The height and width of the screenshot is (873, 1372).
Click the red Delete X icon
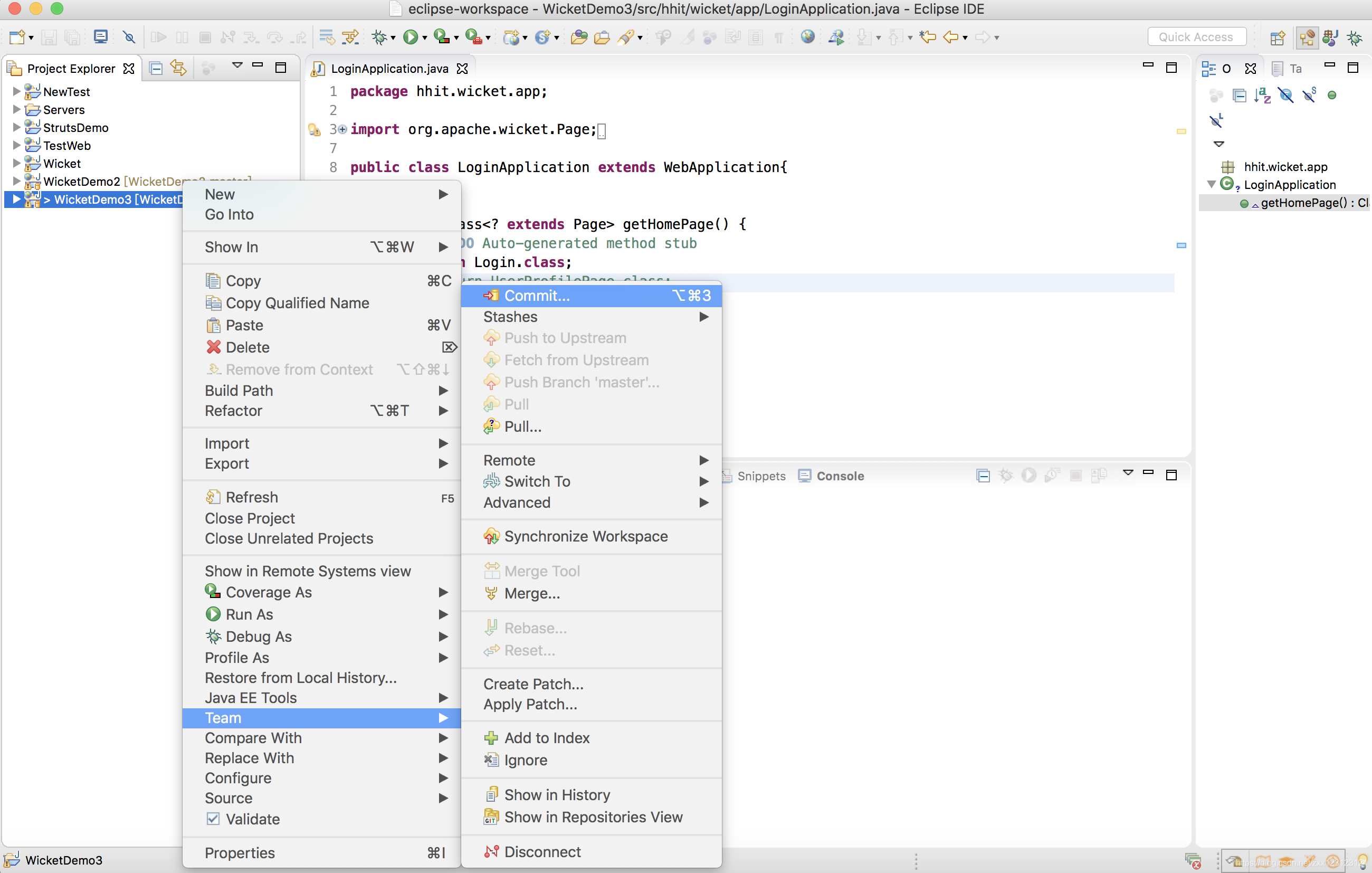213,347
